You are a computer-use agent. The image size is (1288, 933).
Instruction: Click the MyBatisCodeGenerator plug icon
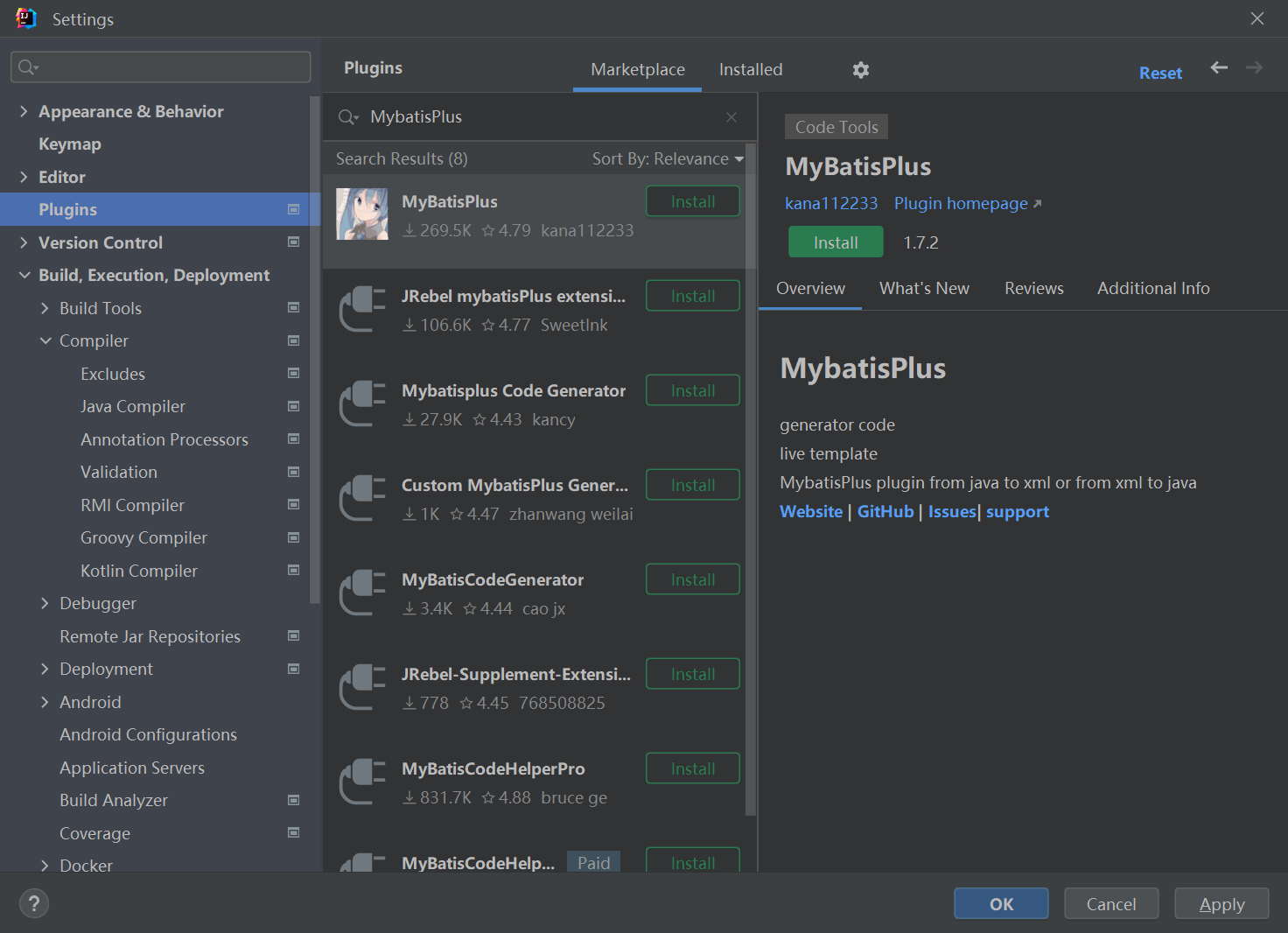click(362, 592)
